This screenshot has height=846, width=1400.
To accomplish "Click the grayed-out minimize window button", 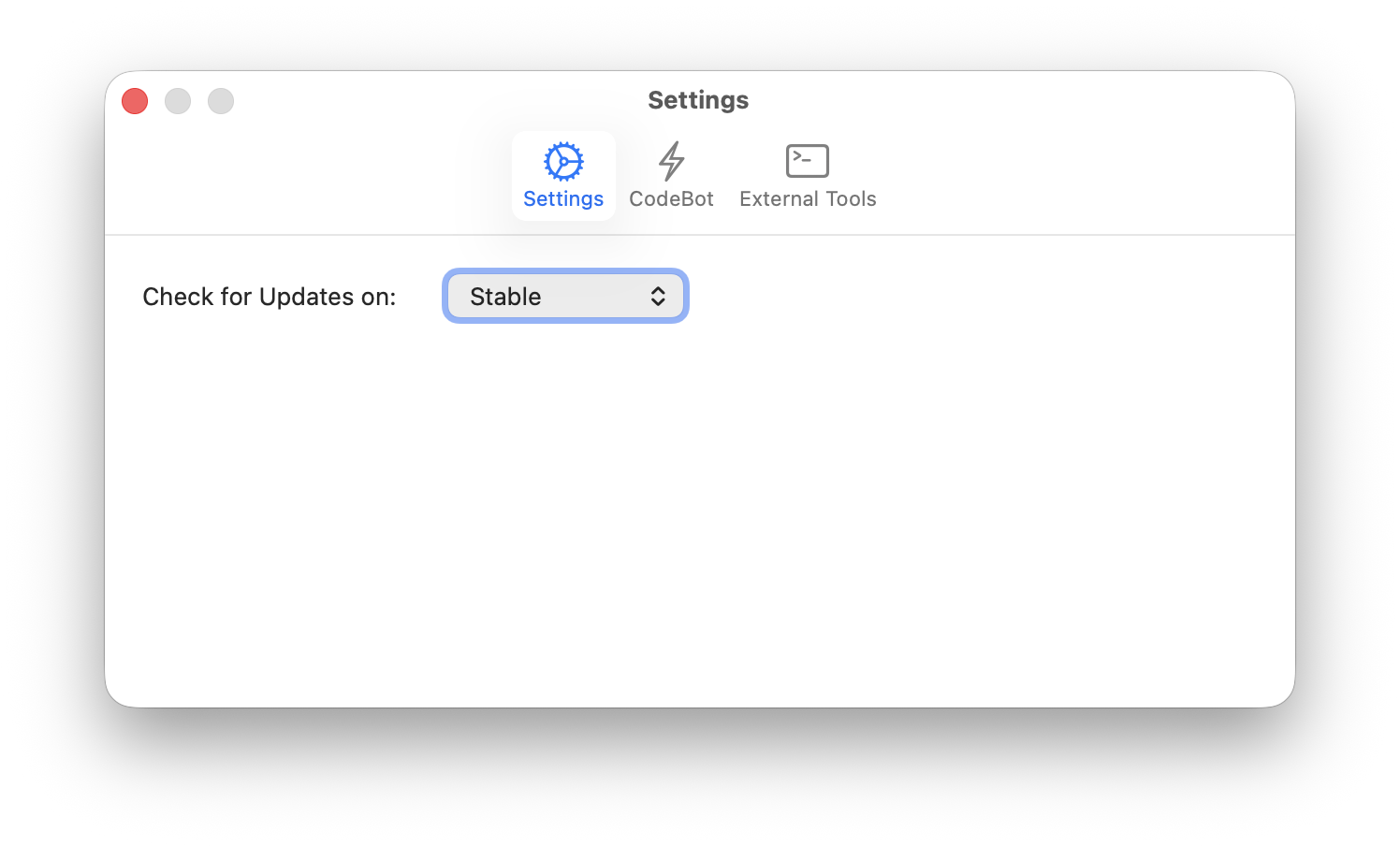I will coord(178,101).
